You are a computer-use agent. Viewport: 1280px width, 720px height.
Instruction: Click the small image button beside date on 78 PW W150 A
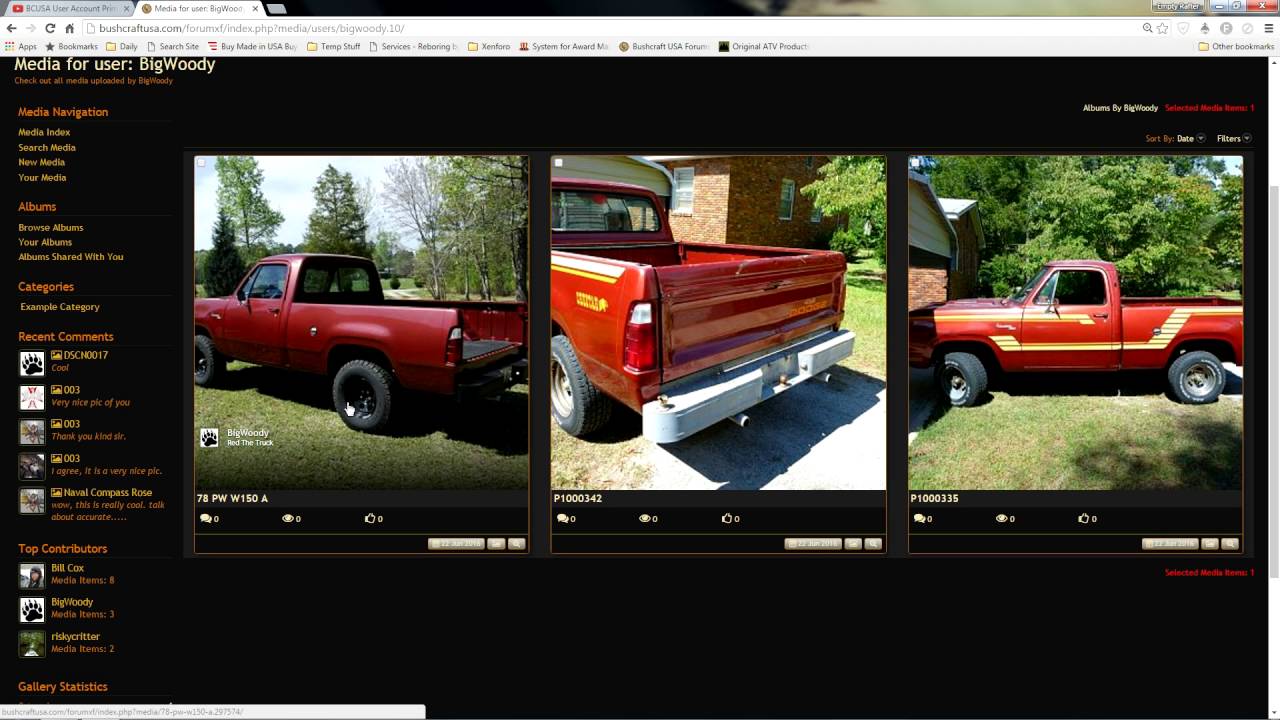[496, 544]
